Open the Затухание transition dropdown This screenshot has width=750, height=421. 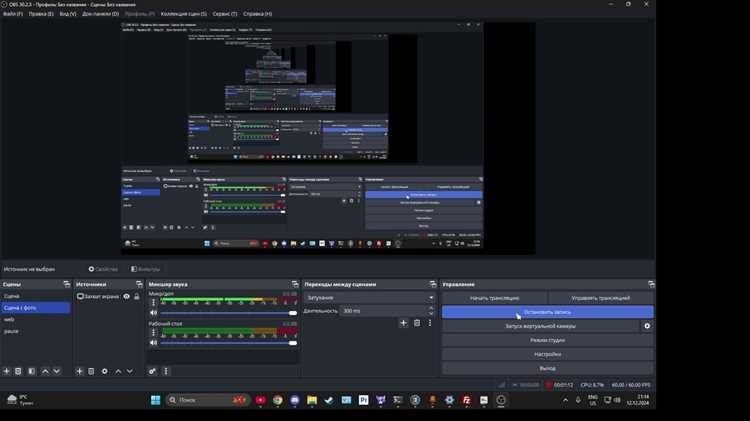click(x=369, y=298)
